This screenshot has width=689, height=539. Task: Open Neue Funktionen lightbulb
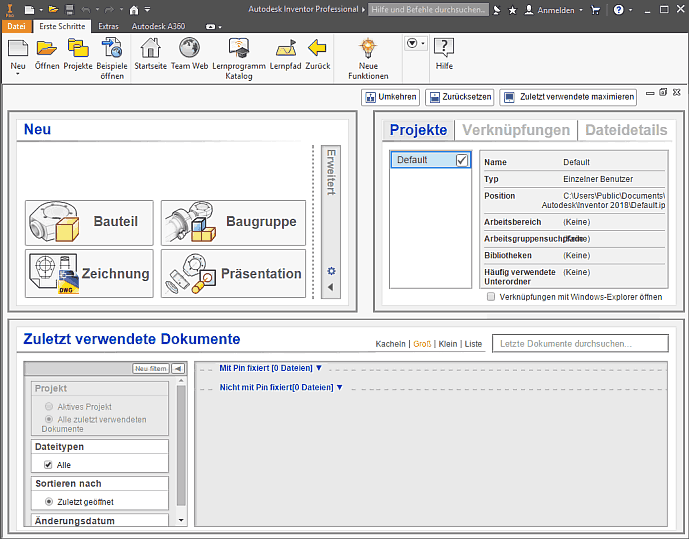pos(368,48)
